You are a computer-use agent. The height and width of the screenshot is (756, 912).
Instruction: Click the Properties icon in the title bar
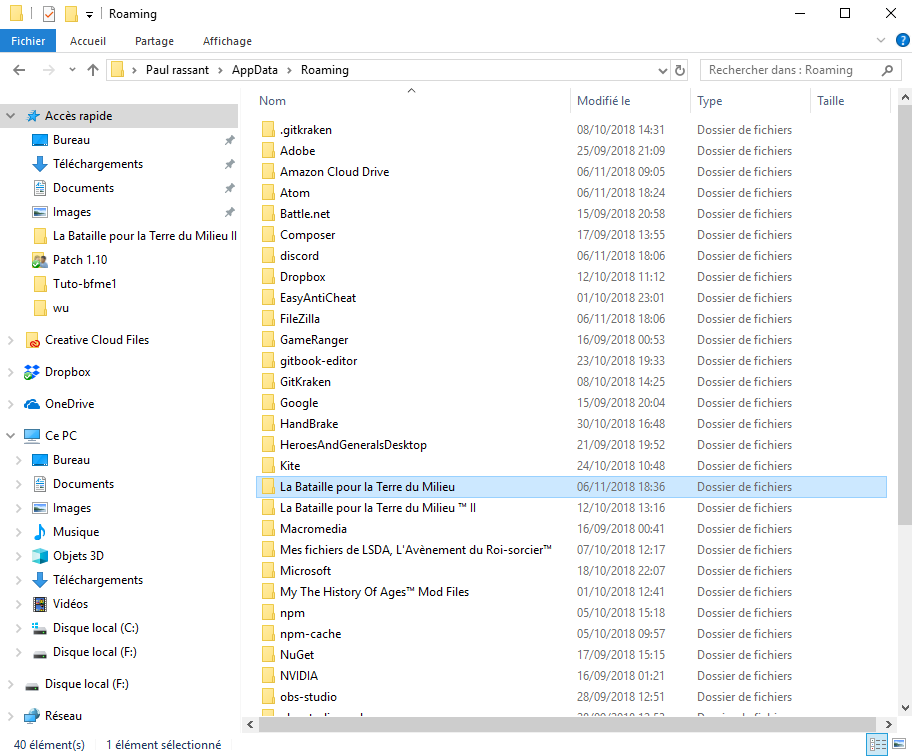coord(49,13)
